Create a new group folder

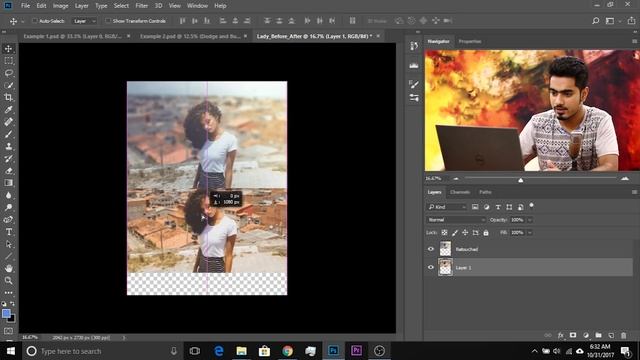(598, 335)
